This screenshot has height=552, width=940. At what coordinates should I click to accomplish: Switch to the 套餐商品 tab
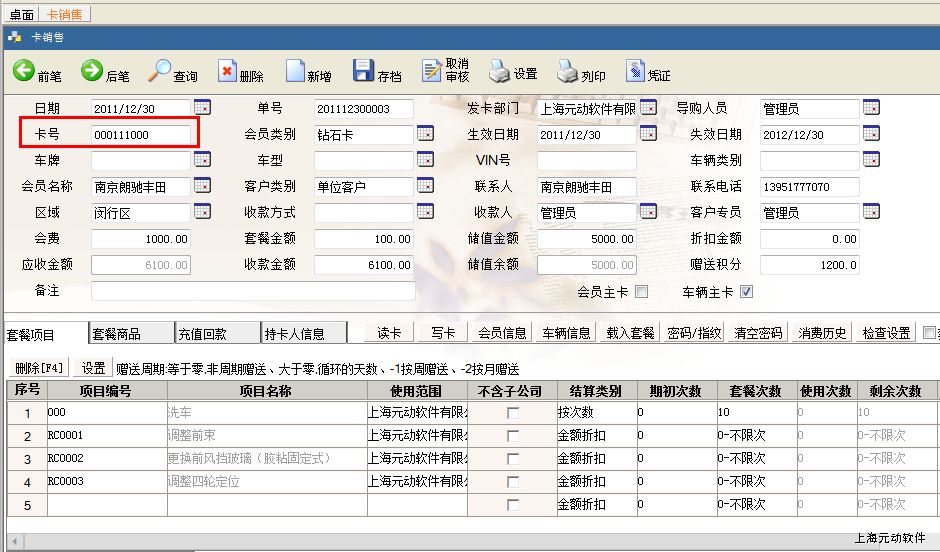click(x=116, y=334)
